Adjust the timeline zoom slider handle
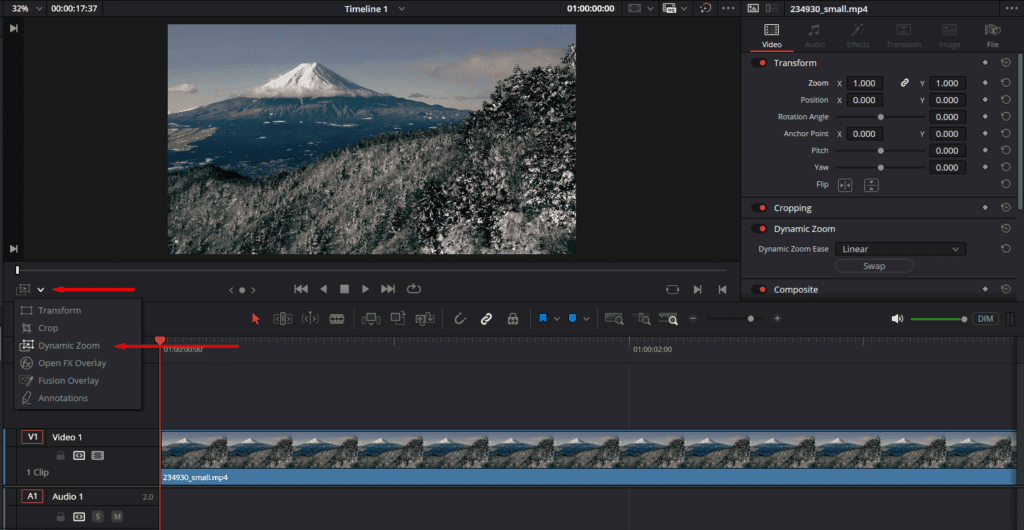This screenshot has width=1024, height=530. coord(751,319)
